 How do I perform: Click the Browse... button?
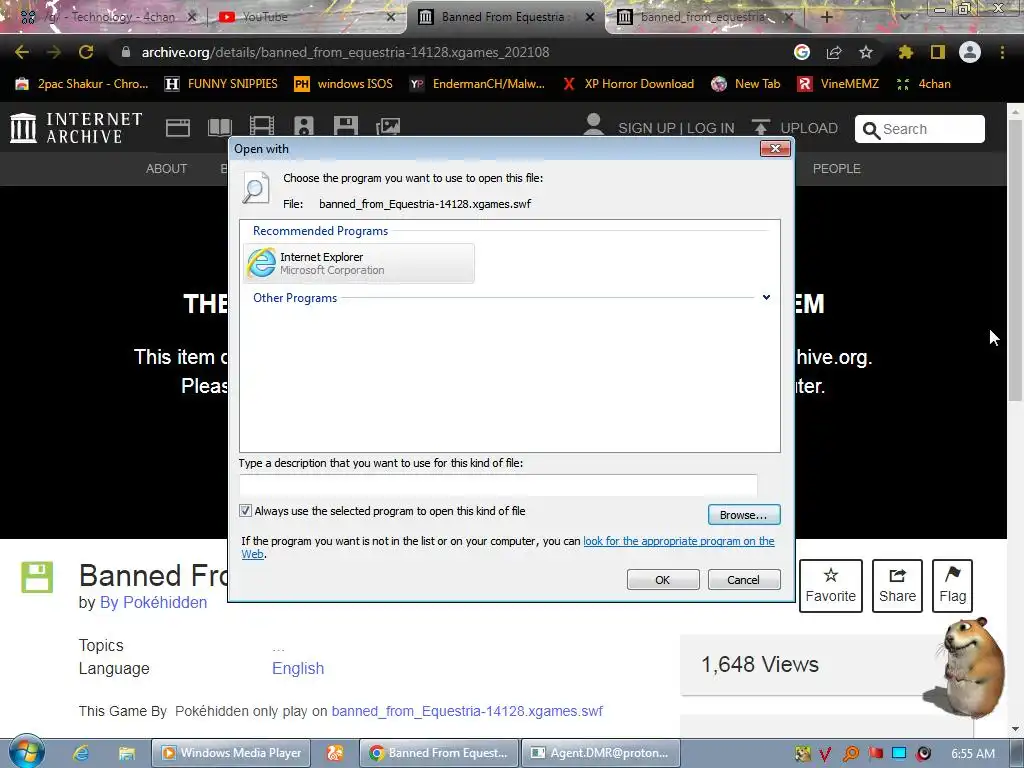[744, 515]
